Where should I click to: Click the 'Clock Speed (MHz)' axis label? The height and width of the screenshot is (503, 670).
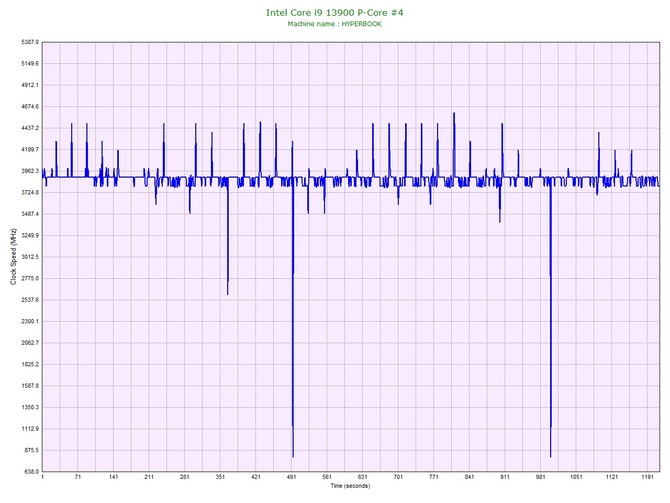pos(13,256)
